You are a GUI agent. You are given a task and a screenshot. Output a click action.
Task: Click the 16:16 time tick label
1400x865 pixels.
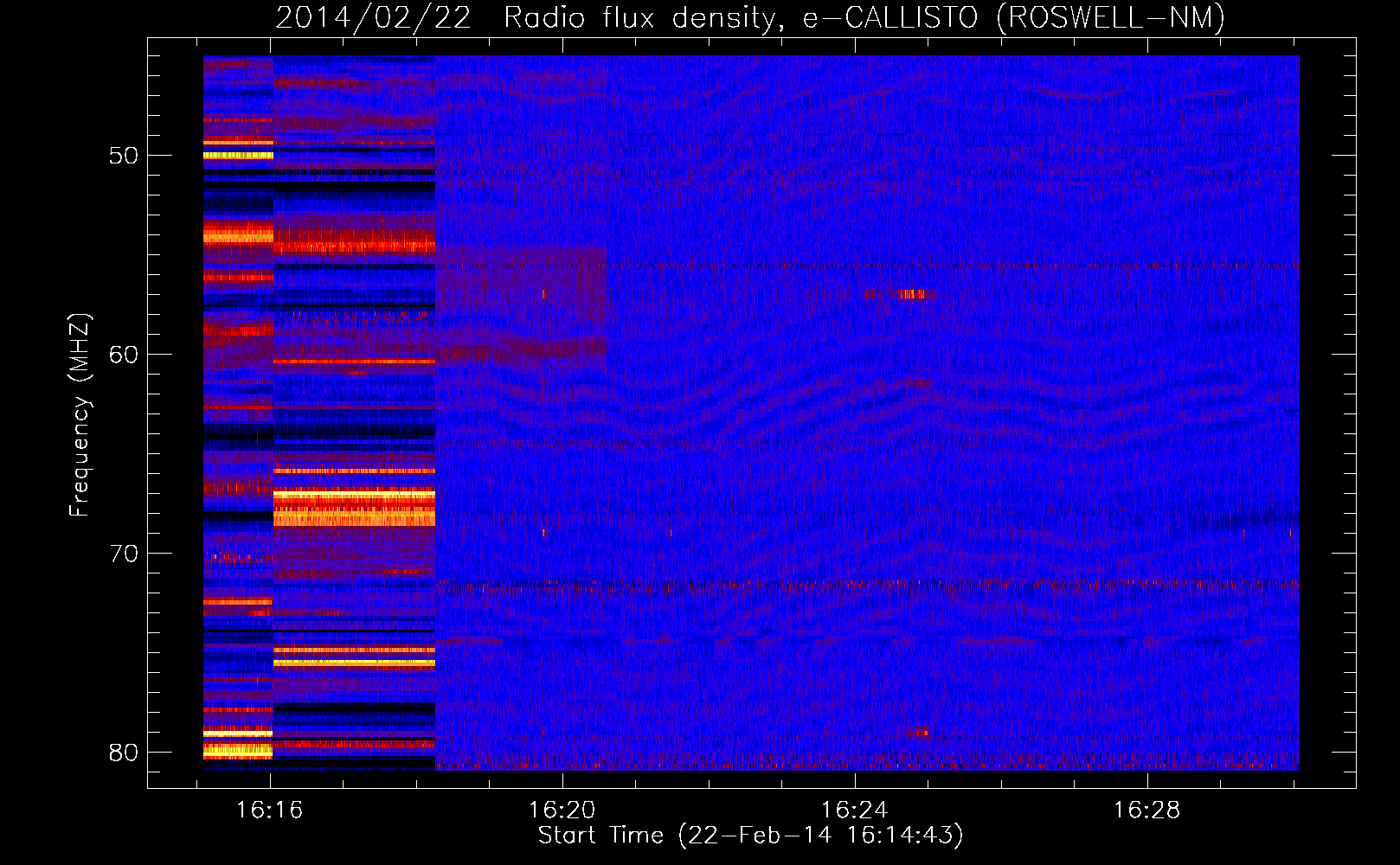click(270, 811)
